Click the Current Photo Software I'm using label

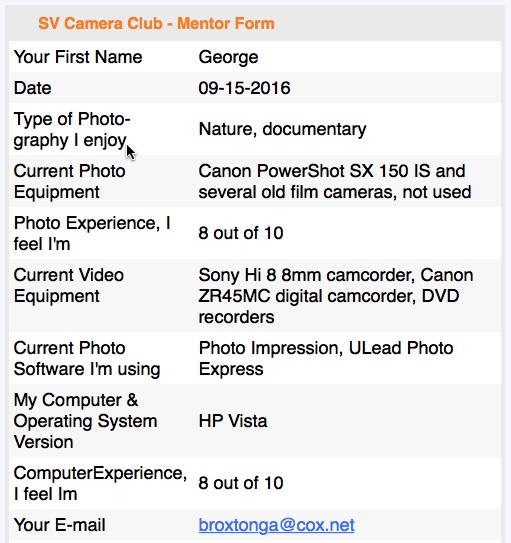click(87, 358)
